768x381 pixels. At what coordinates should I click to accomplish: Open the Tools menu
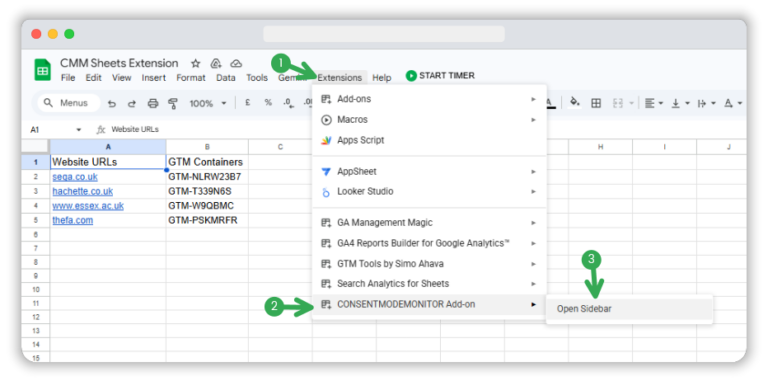click(x=257, y=77)
